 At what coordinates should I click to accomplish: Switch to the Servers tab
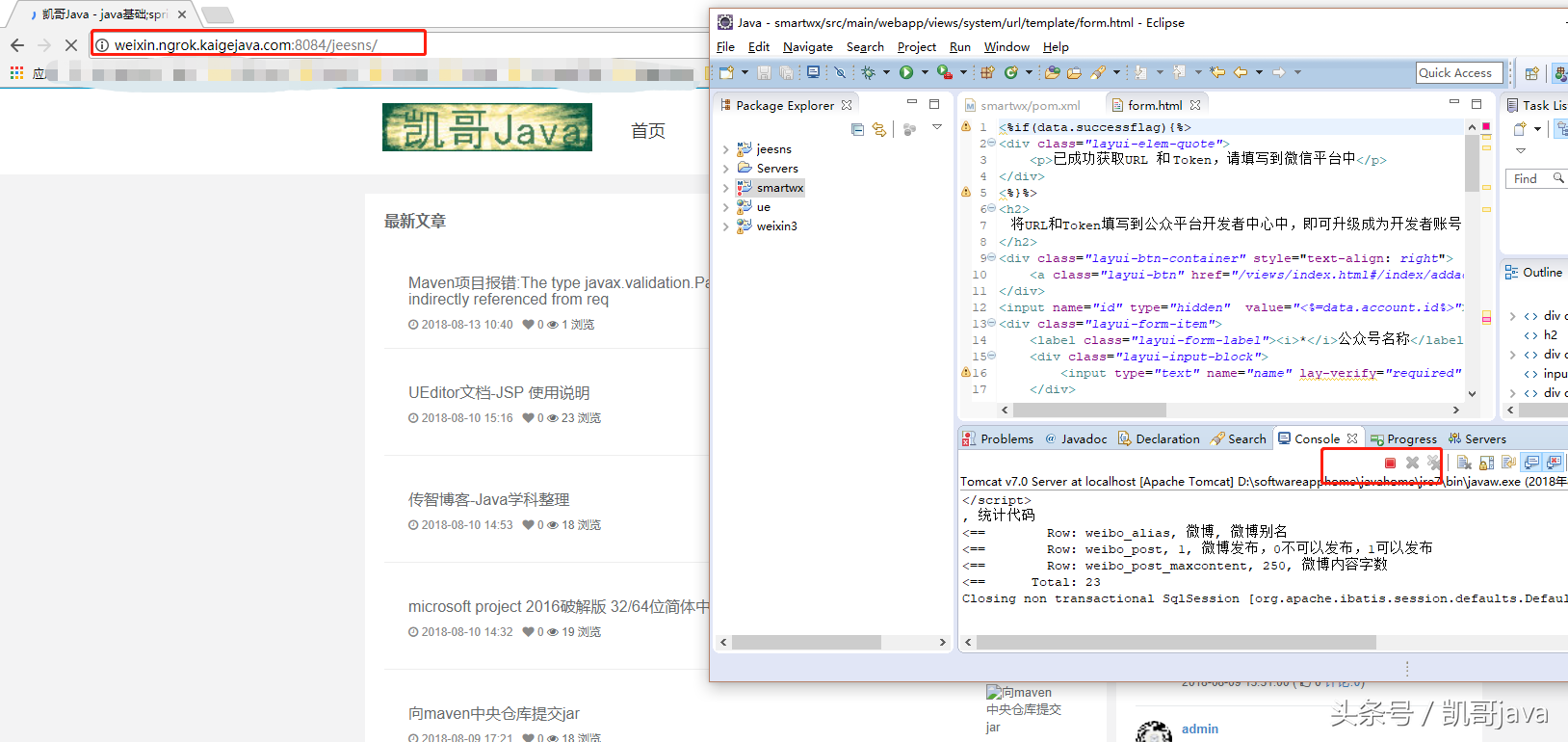click(x=1477, y=439)
